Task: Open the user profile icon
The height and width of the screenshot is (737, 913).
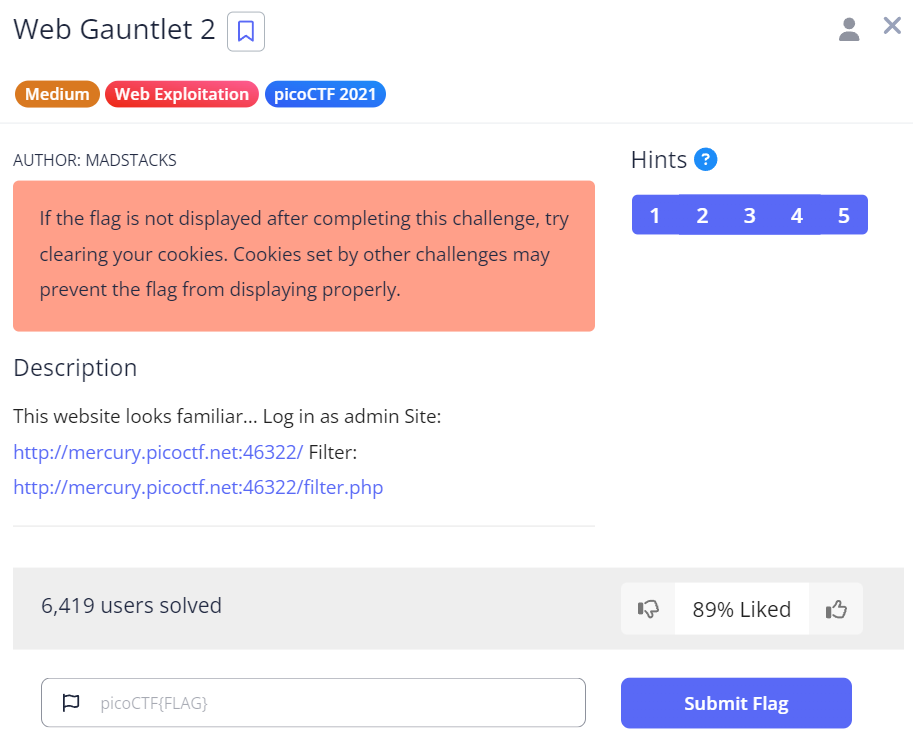Action: tap(849, 30)
